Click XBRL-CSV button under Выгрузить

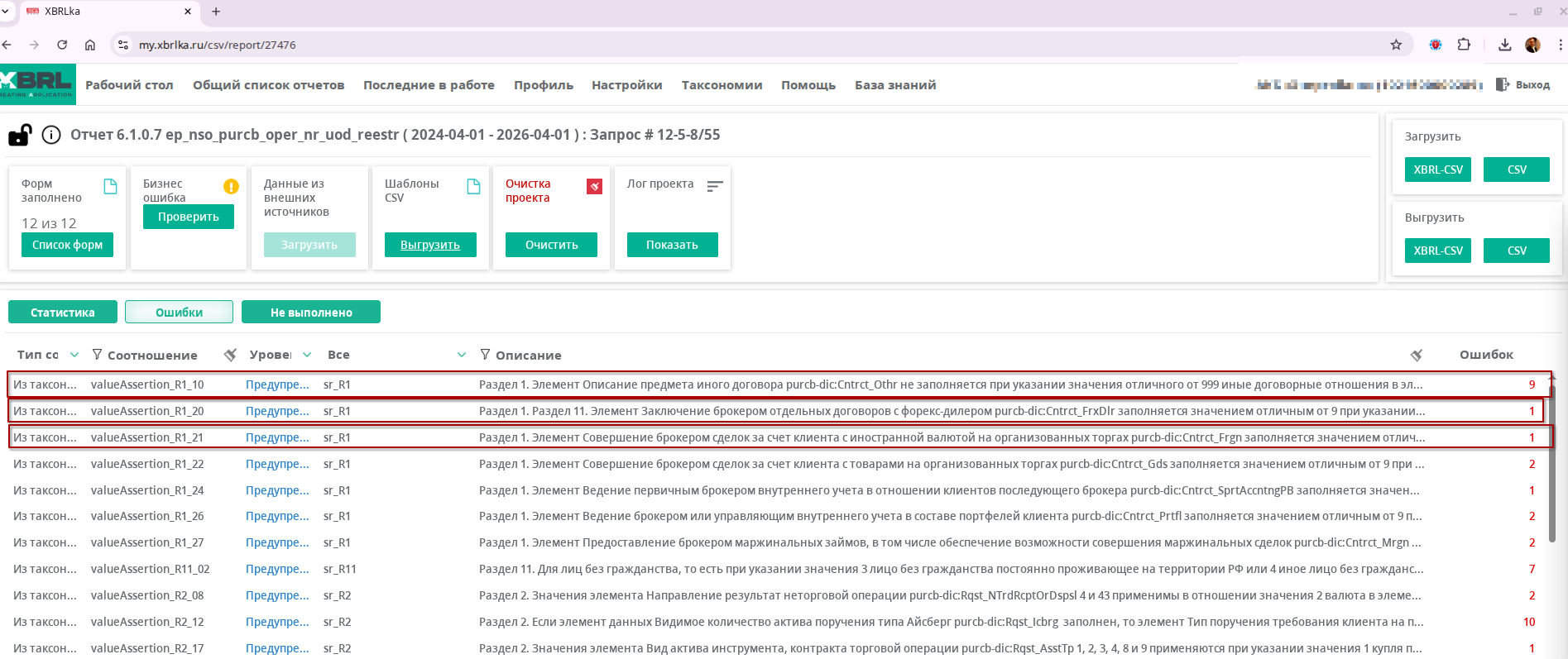(1437, 251)
